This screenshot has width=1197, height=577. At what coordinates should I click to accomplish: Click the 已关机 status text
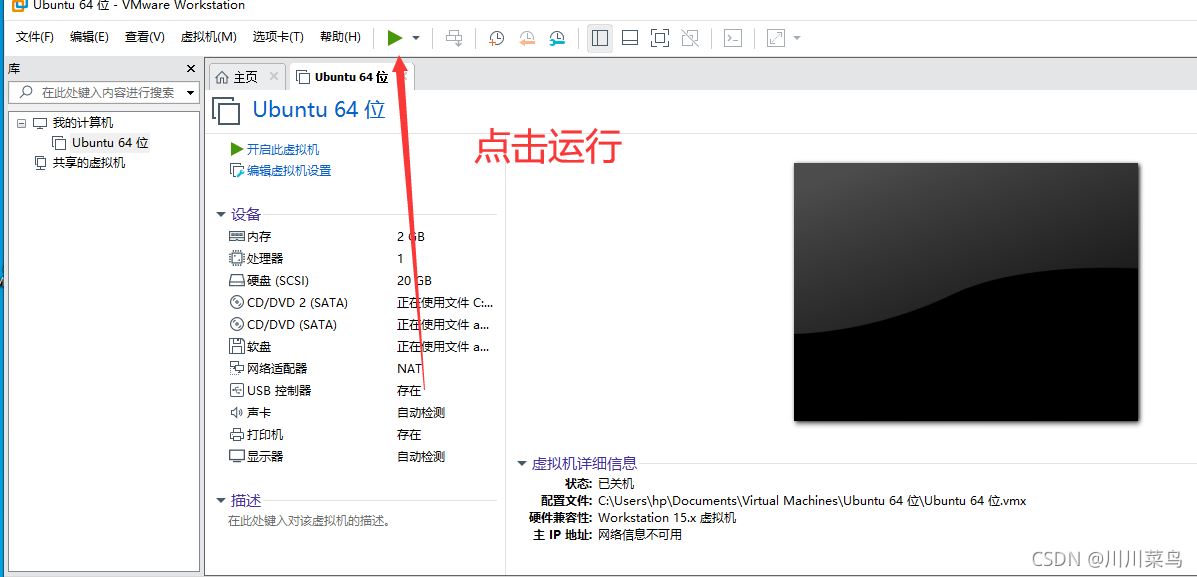[x=616, y=484]
